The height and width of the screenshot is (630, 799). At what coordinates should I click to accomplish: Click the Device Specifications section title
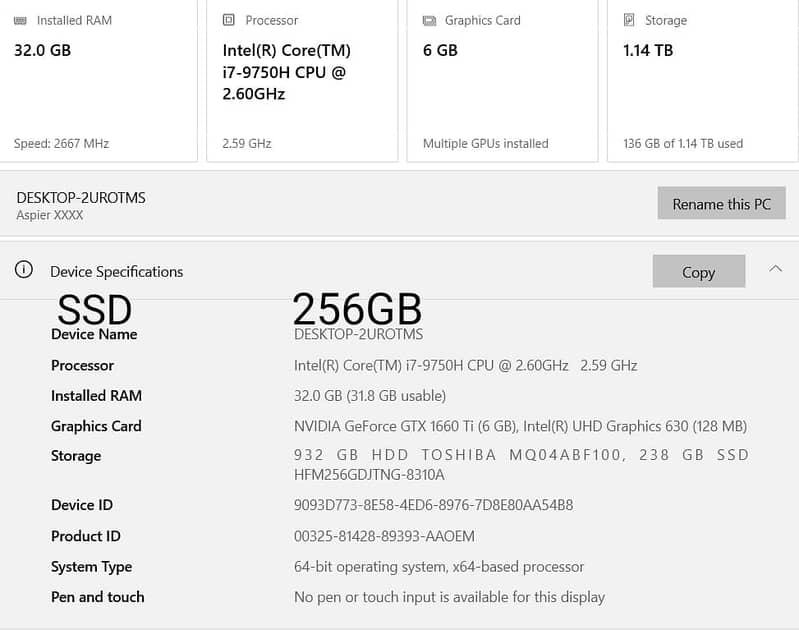(116, 271)
